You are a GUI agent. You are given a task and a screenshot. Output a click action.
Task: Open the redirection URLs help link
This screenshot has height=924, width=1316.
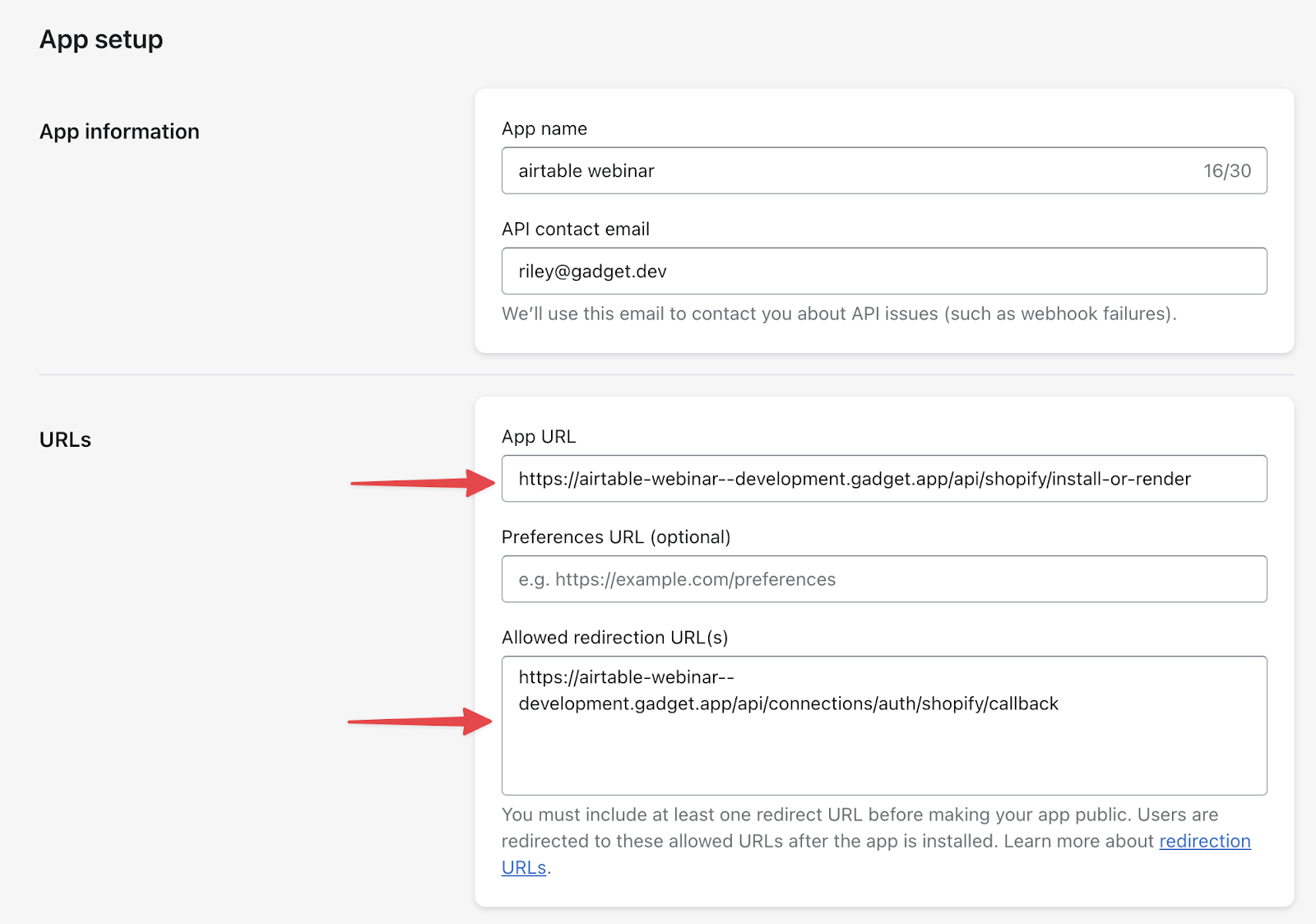(x=1205, y=841)
